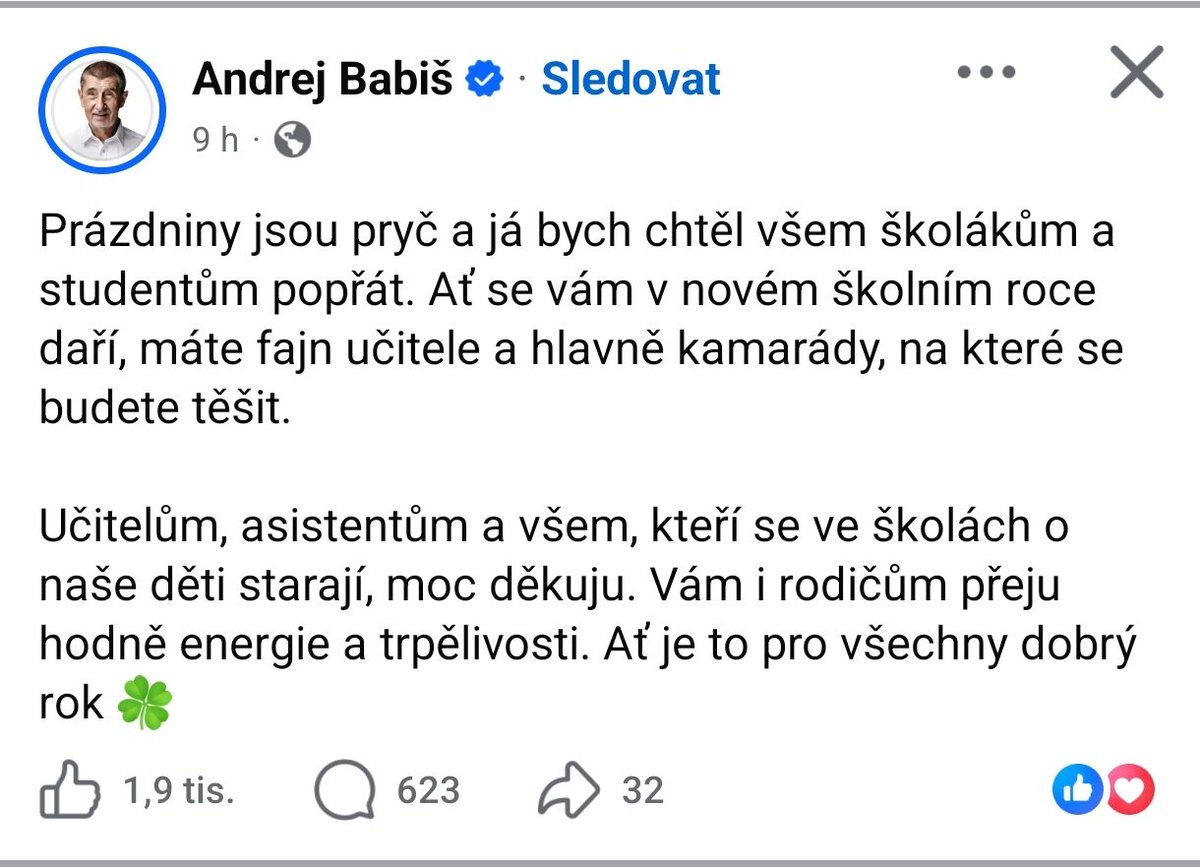
Task: Follow the page via Sledovat
Action: [x=631, y=79]
